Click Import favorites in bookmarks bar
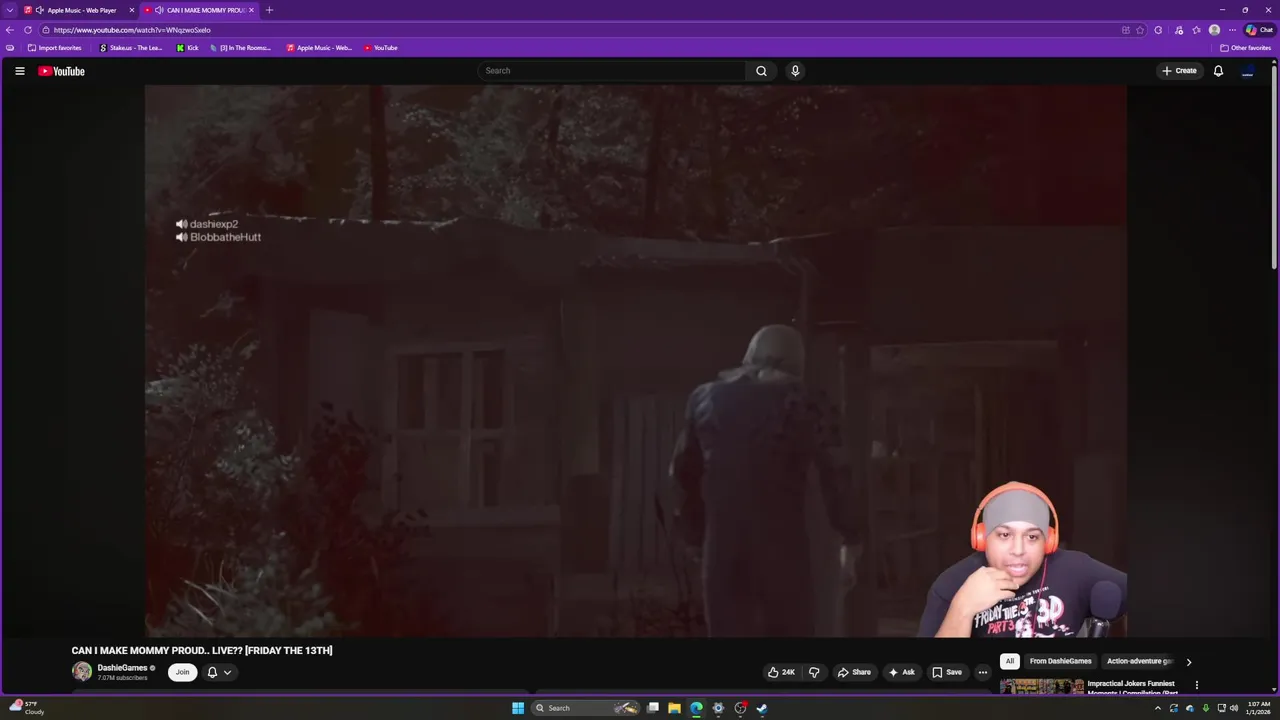Image resolution: width=1280 pixels, height=720 pixels. (x=54, y=48)
